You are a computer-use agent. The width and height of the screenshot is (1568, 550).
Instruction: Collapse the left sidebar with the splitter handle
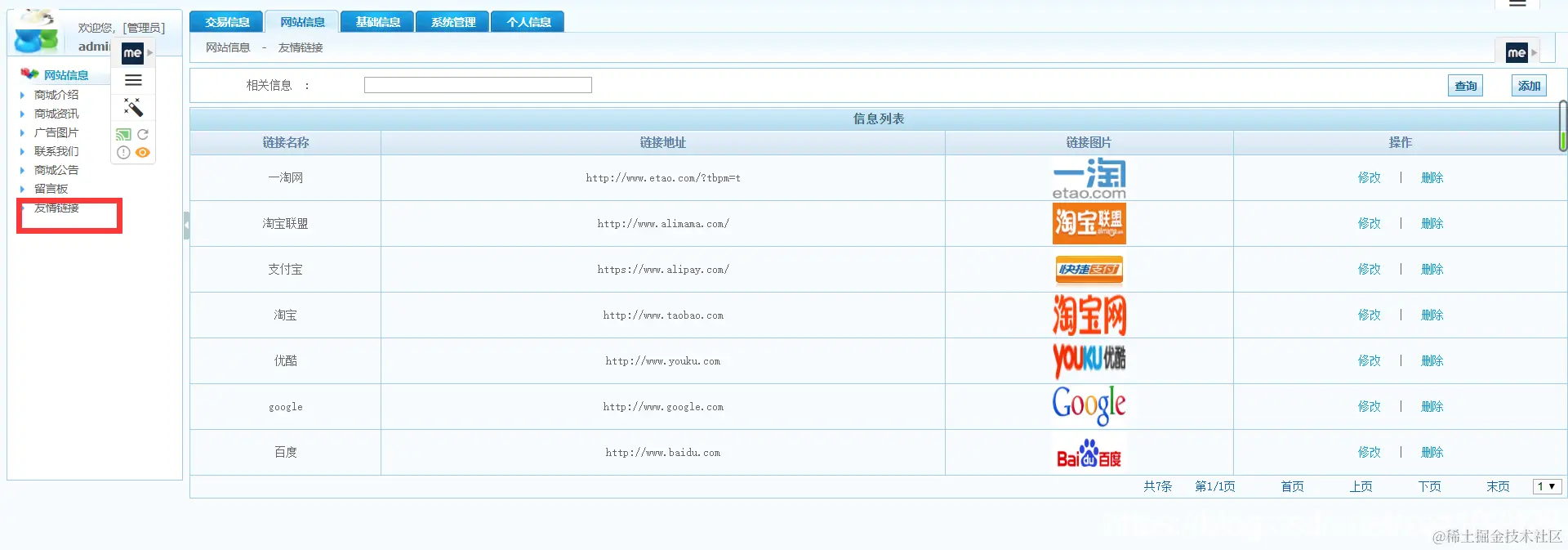pos(186,225)
